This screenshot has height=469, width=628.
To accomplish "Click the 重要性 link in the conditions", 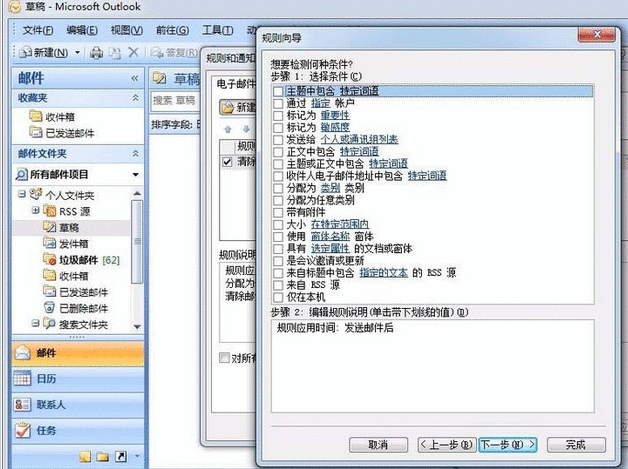I will 335,115.
